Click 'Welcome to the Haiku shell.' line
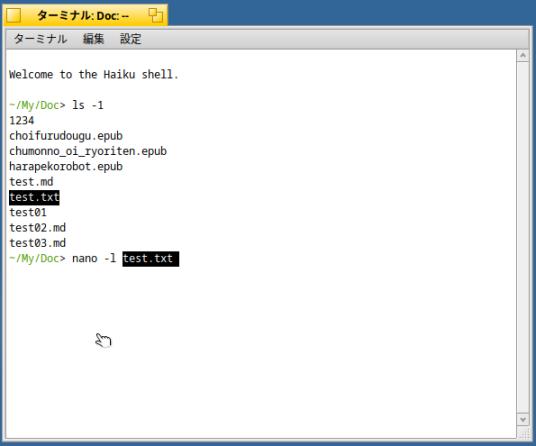 [x=94, y=75]
